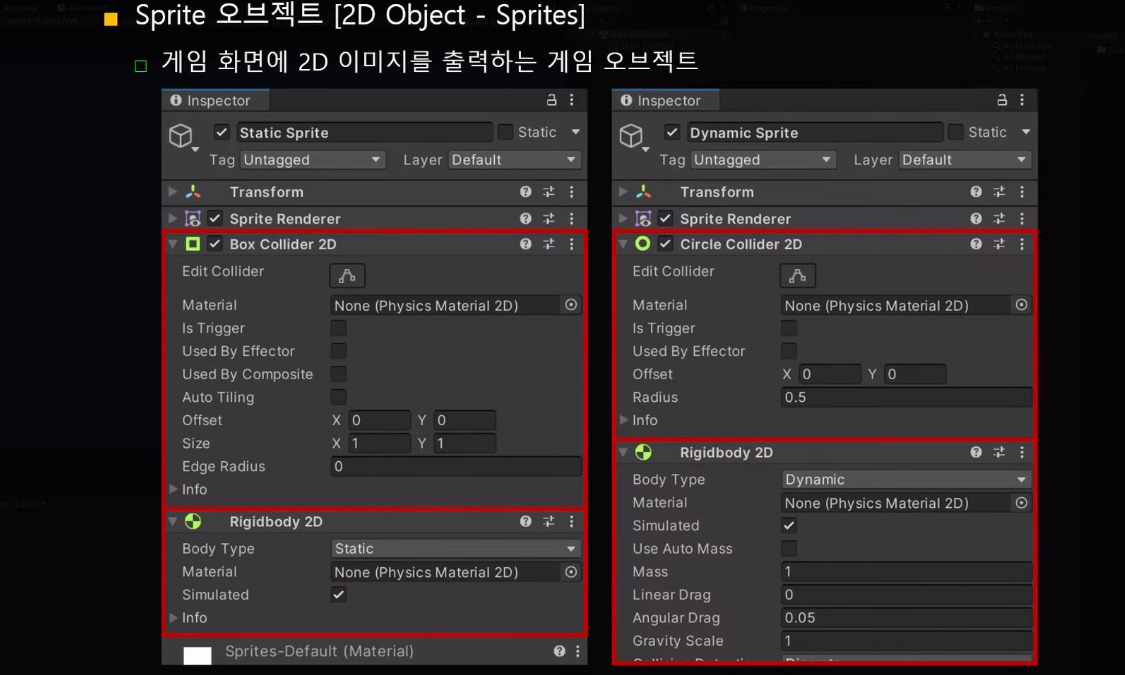This screenshot has height=675, width=1125.
Task: Pick Material object for Dynamic Rigidbody 2D
Action: pos(1021,503)
